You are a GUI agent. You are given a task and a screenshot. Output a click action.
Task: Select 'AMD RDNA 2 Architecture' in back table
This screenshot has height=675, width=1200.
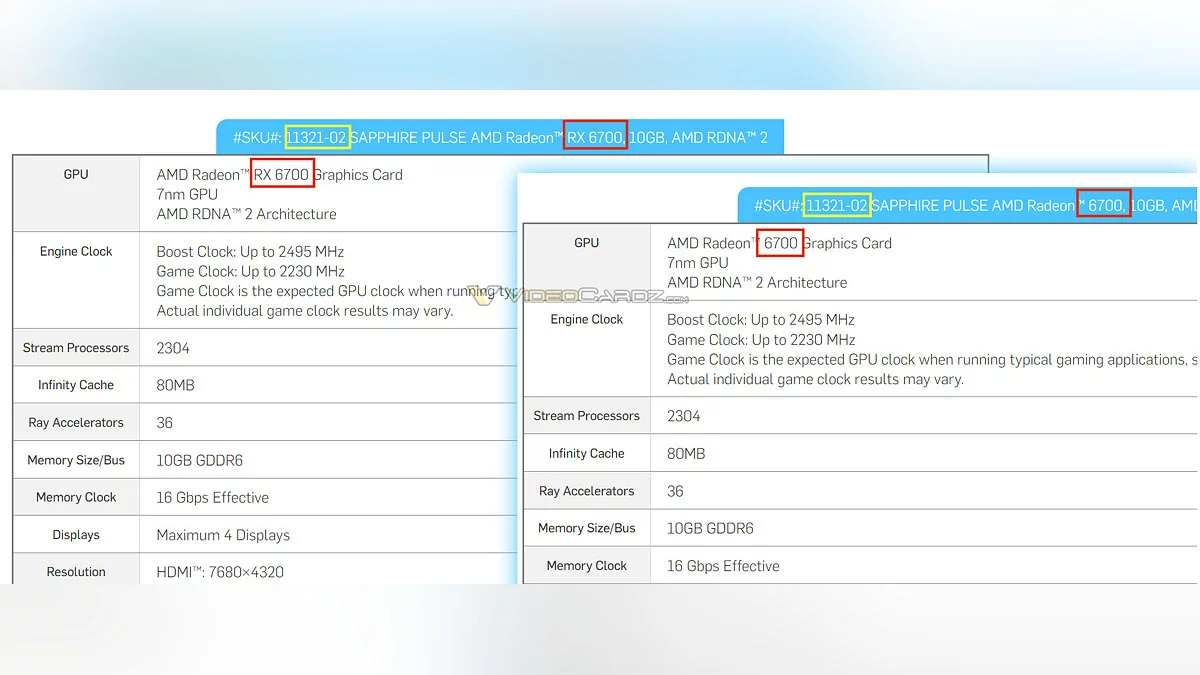pos(246,214)
